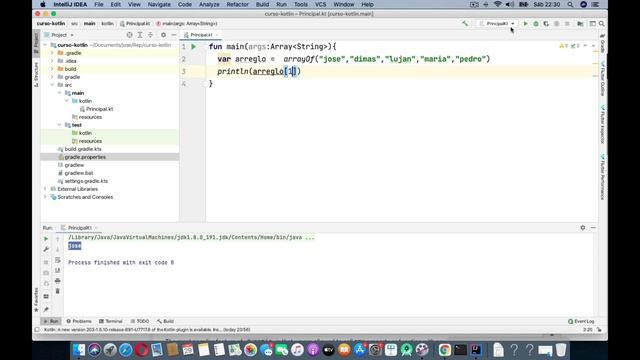This screenshot has width=640, height=360.
Task: Open the Gradle side panel
Action: click(602, 44)
